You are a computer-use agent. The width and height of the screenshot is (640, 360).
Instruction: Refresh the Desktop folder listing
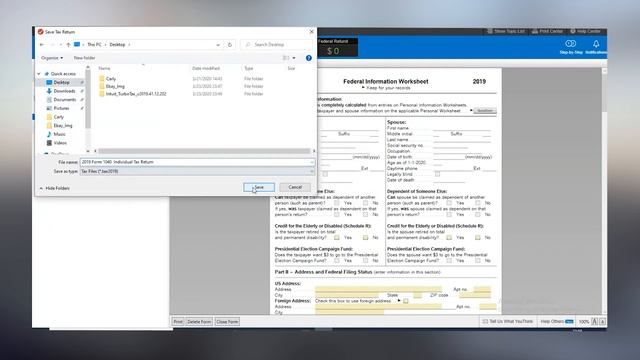pyautogui.click(x=230, y=44)
